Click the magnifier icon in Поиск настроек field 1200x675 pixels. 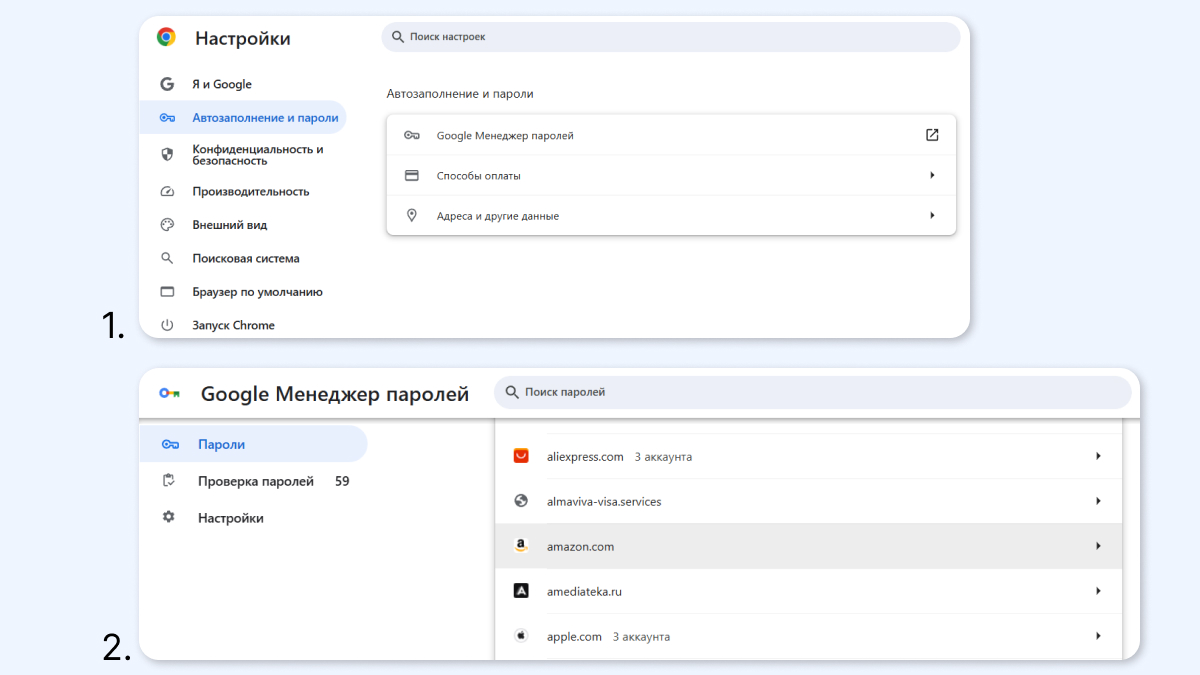coord(398,36)
